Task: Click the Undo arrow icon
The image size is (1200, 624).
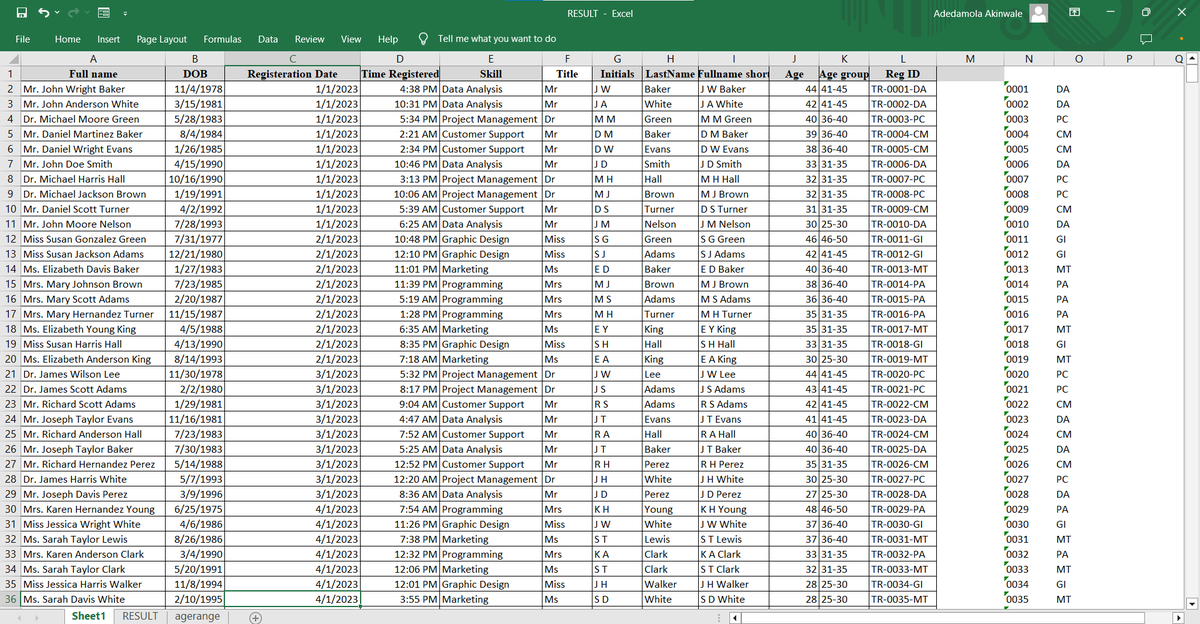Action: click(44, 13)
